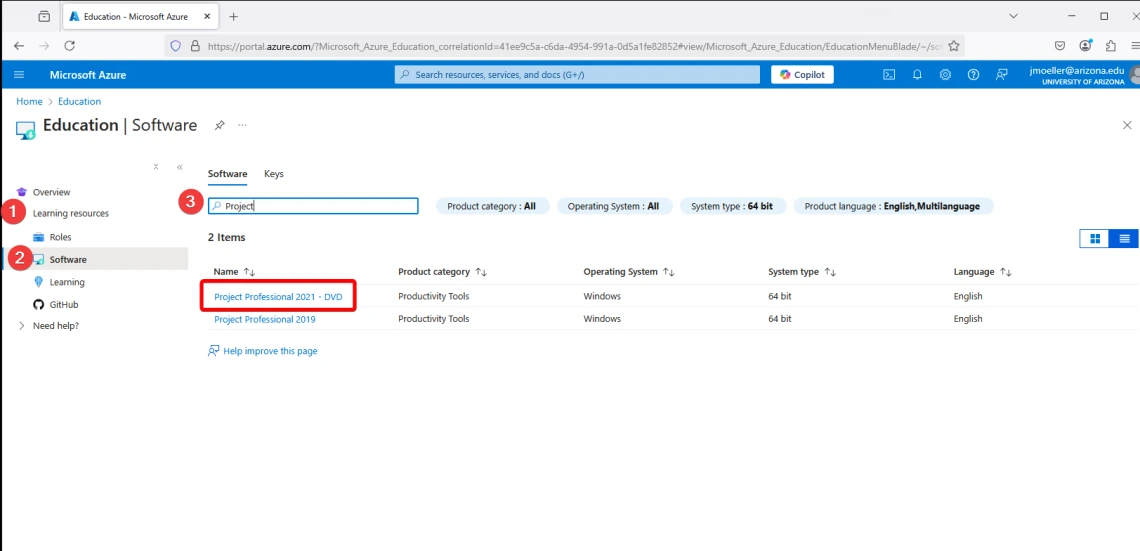Open the Firefox account icon
This screenshot has width=1140, height=551.
(1085, 46)
